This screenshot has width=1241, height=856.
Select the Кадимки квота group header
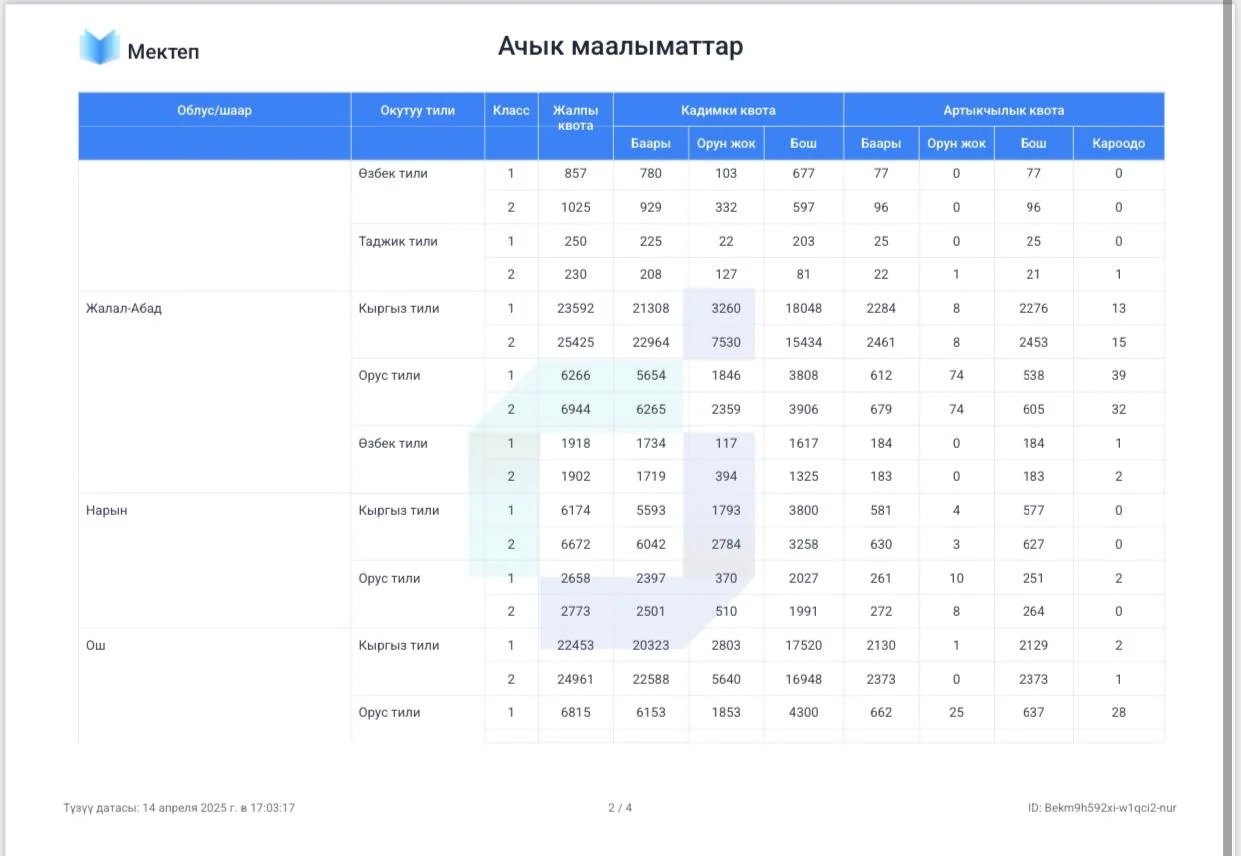(728, 110)
